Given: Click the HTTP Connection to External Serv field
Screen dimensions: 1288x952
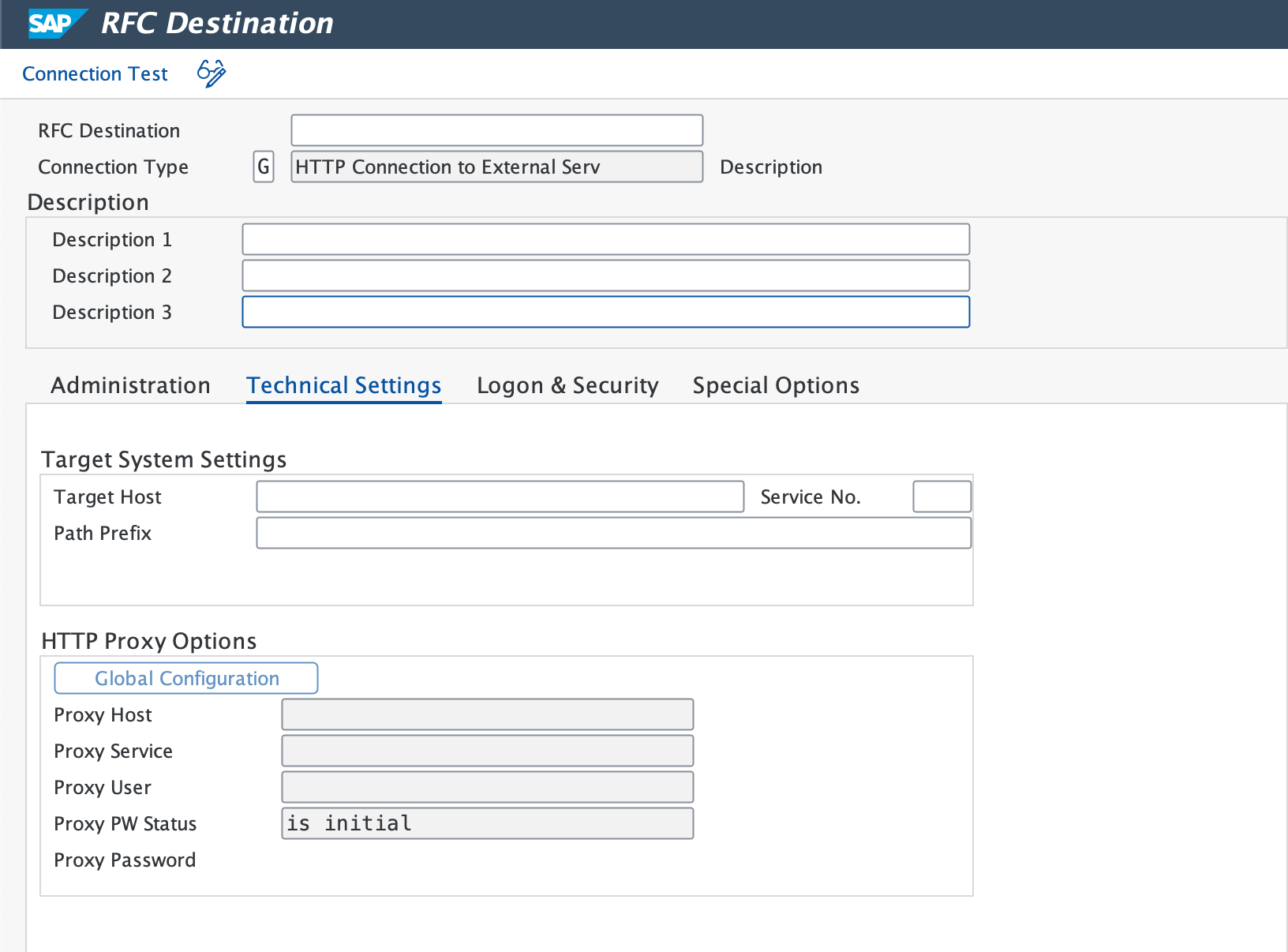Looking at the screenshot, I should (x=496, y=167).
